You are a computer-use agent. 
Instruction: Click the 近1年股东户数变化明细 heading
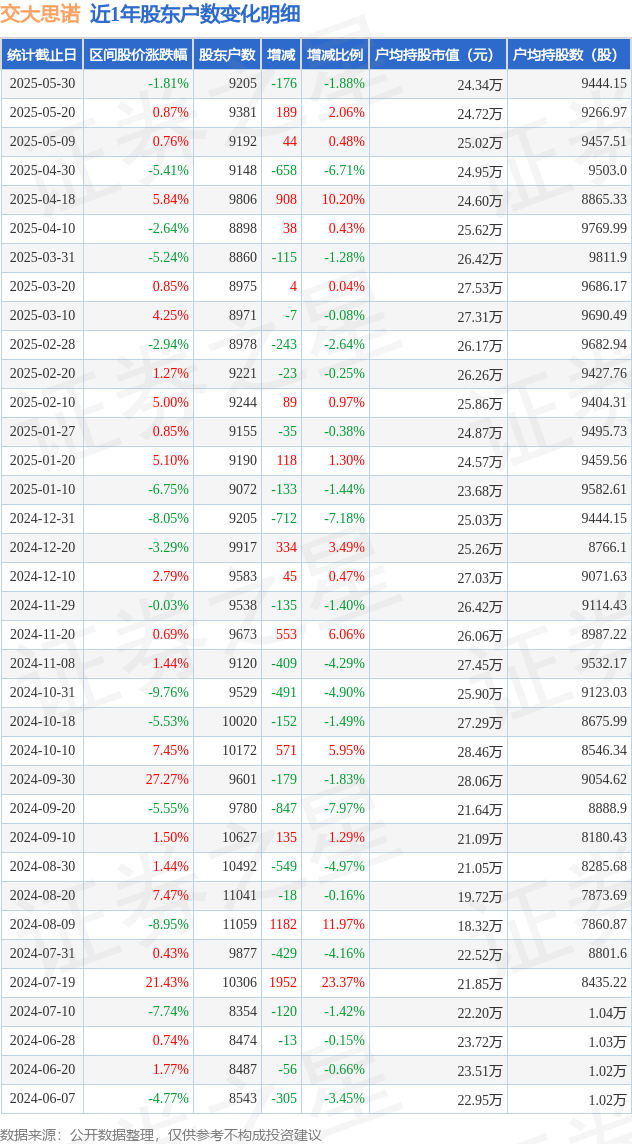click(x=195, y=15)
